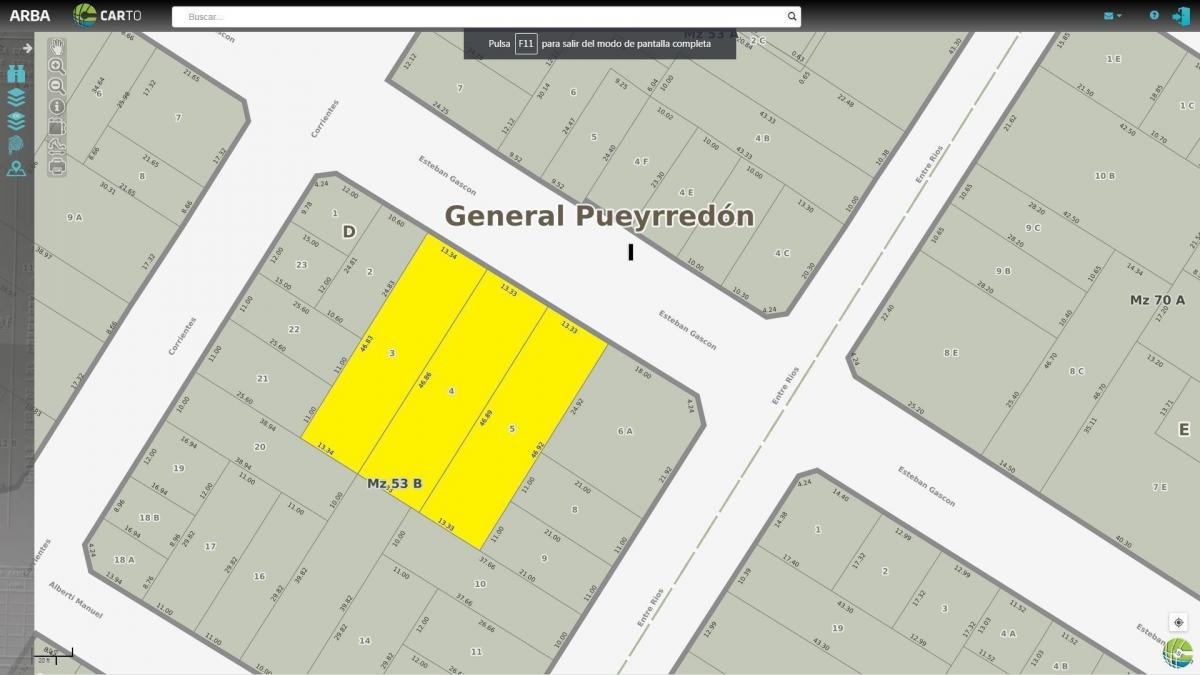Click the ARBA logo
1200x675 pixels.
click(x=30, y=16)
